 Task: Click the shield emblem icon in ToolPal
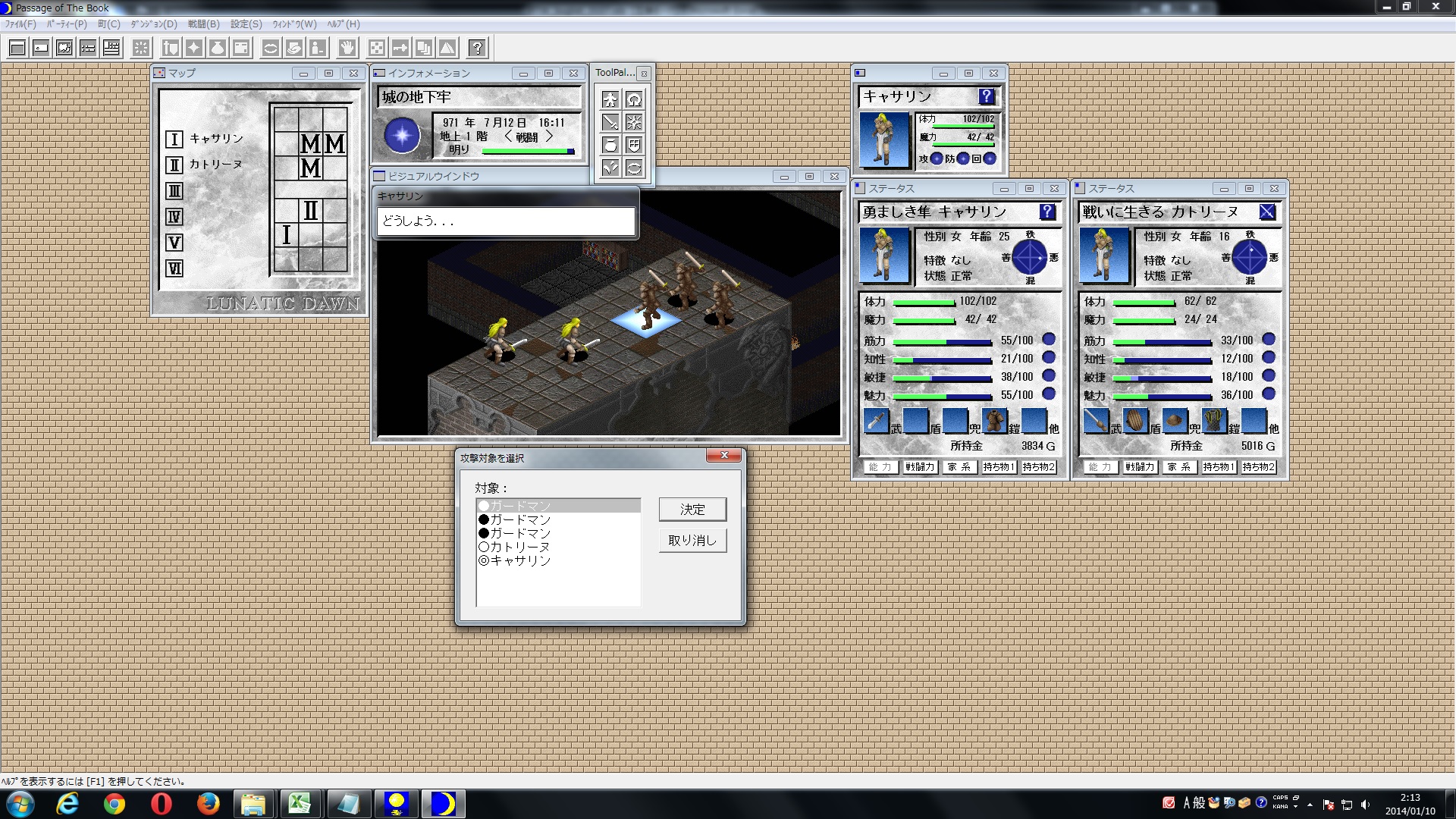pyautogui.click(x=635, y=145)
